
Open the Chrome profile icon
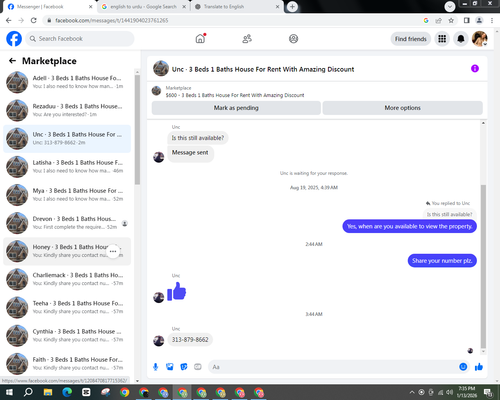[x=479, y=20]
